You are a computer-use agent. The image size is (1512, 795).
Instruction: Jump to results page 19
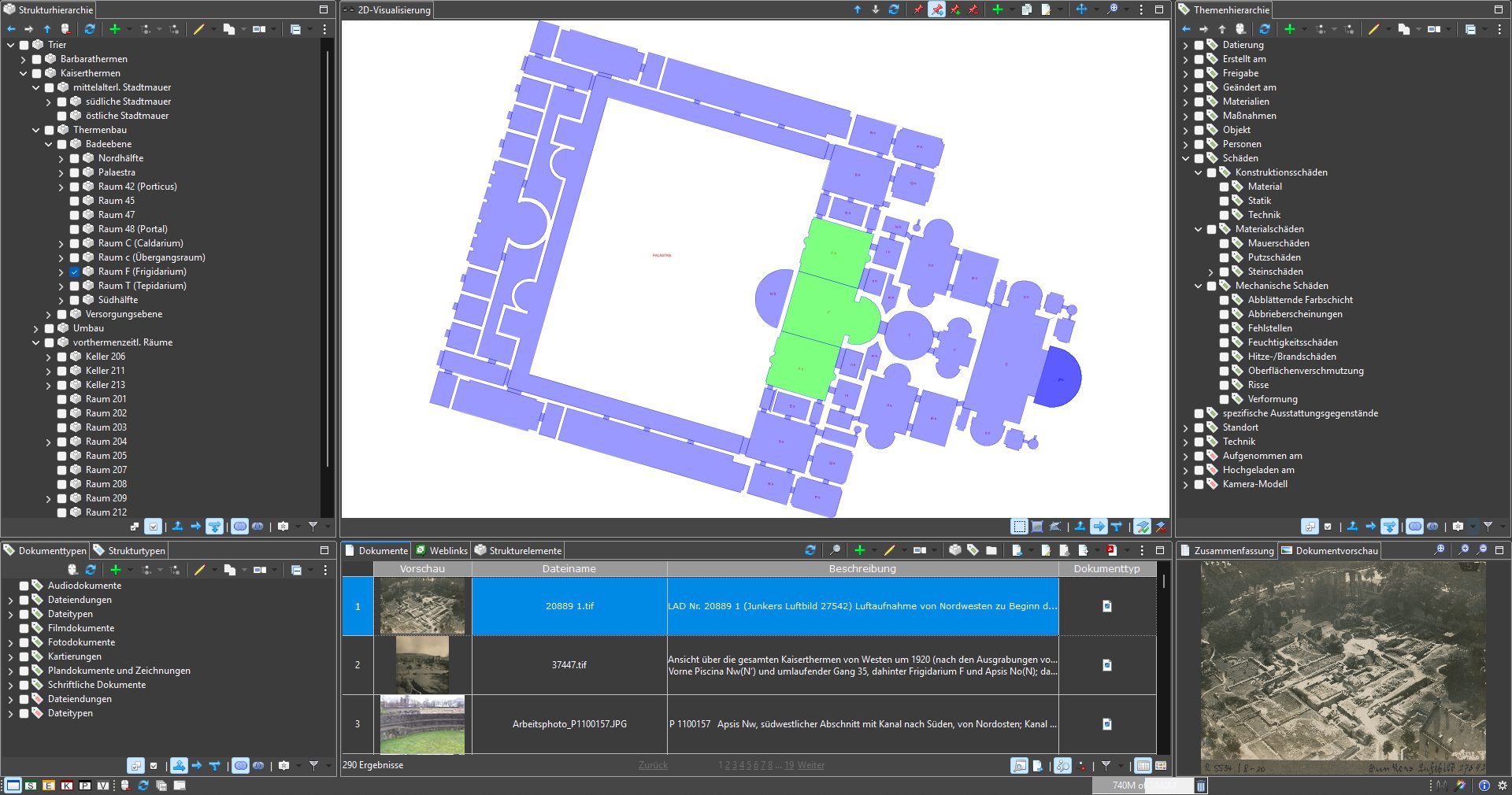click(x=789, y=765)
